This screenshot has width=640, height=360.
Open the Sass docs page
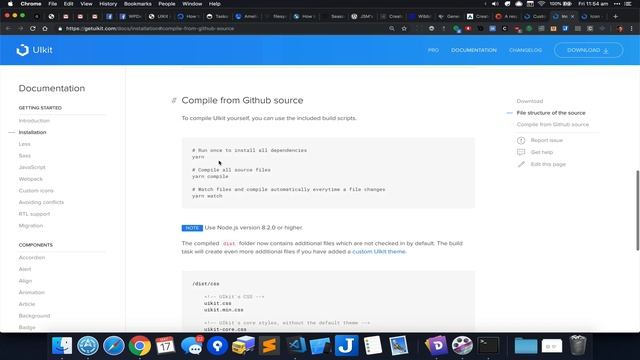coord(24,156)
